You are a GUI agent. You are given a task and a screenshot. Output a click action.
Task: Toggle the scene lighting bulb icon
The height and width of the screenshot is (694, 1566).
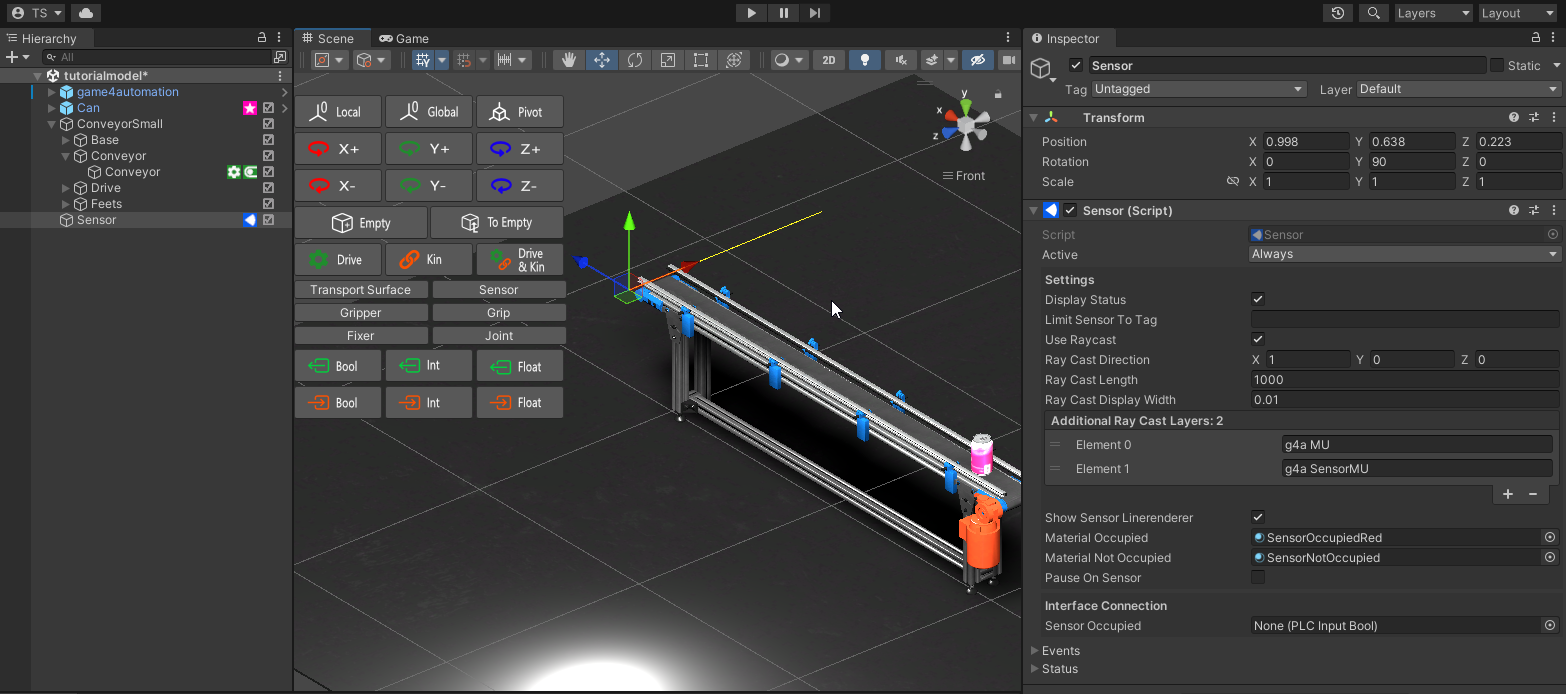[x=864, y=60]
